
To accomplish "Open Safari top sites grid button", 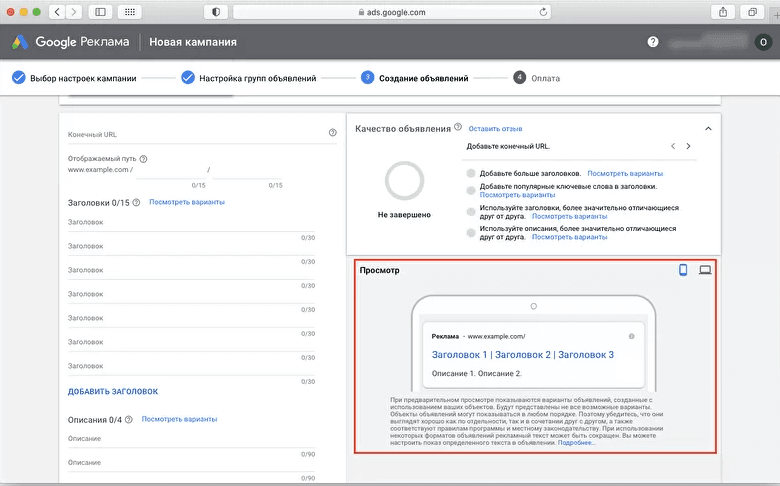I will click(130, 12).
